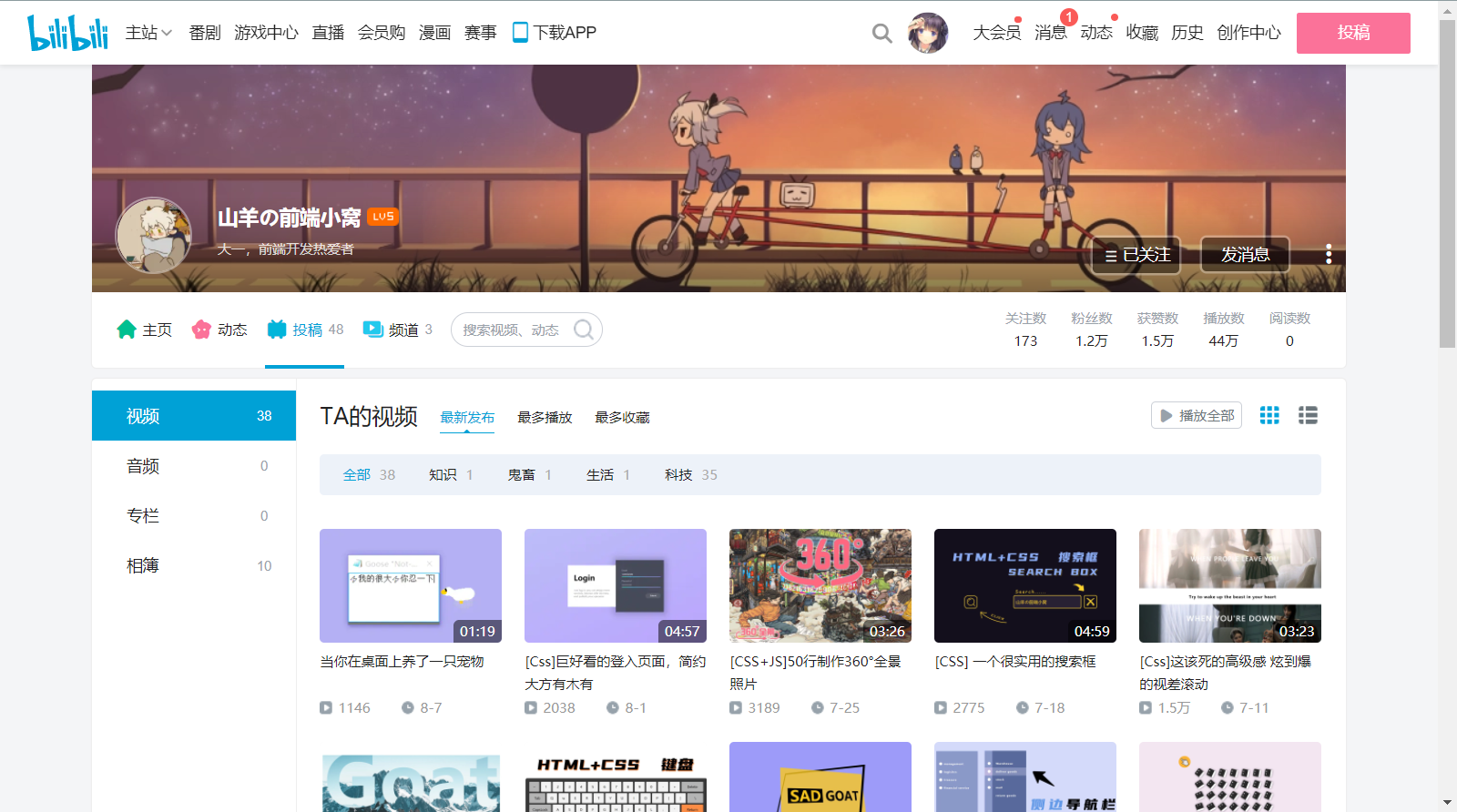Sort videos by 最多播放

pos(545,418)
